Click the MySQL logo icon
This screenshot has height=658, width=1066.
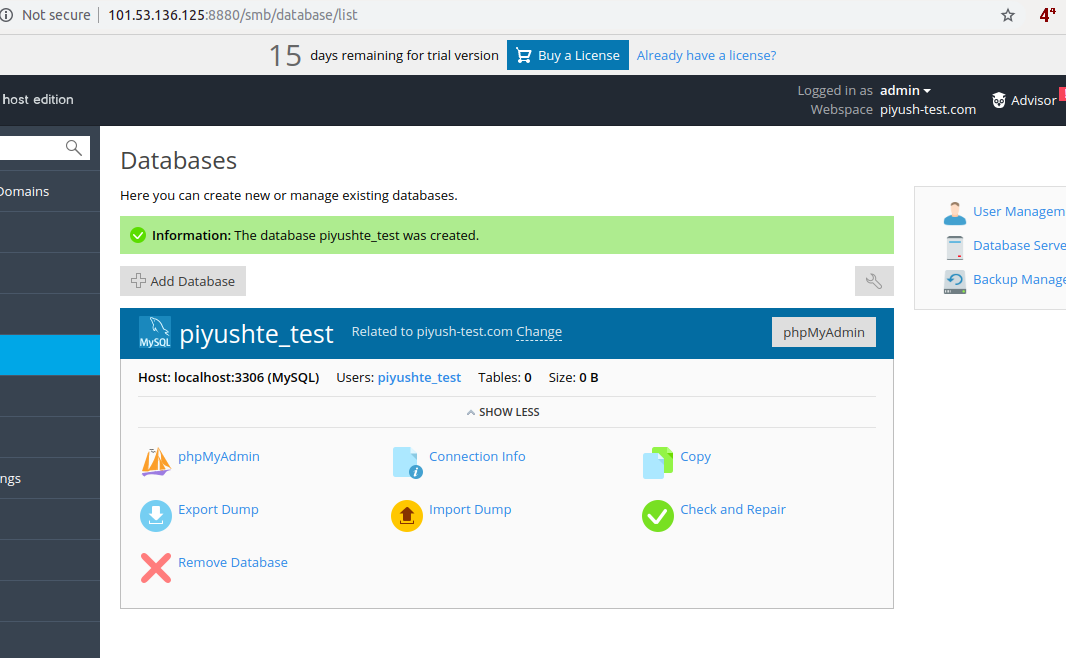155,332
